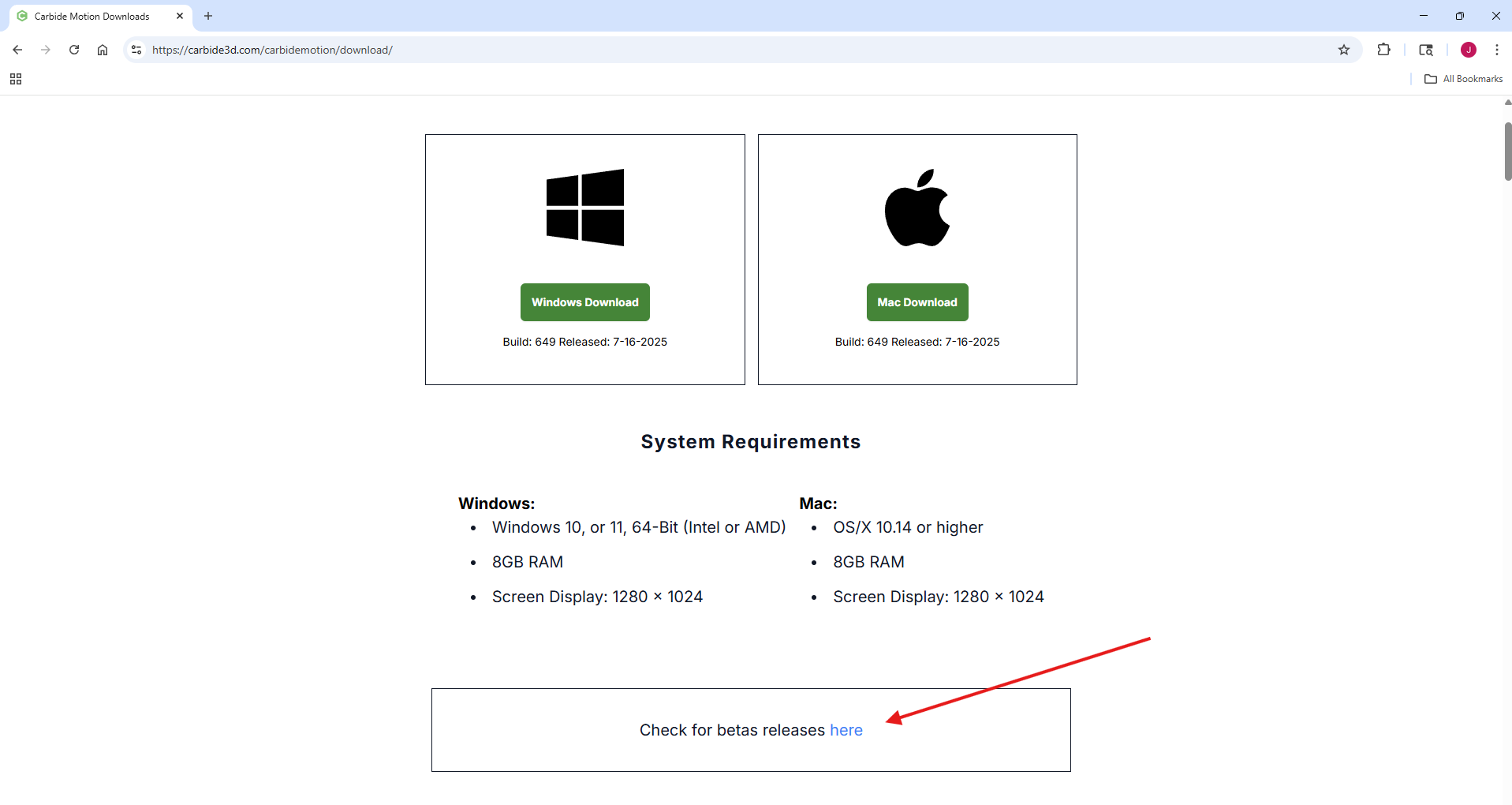Click the Apple logo icon
The image size is (1512, 805).
click(x=917, y=208)
